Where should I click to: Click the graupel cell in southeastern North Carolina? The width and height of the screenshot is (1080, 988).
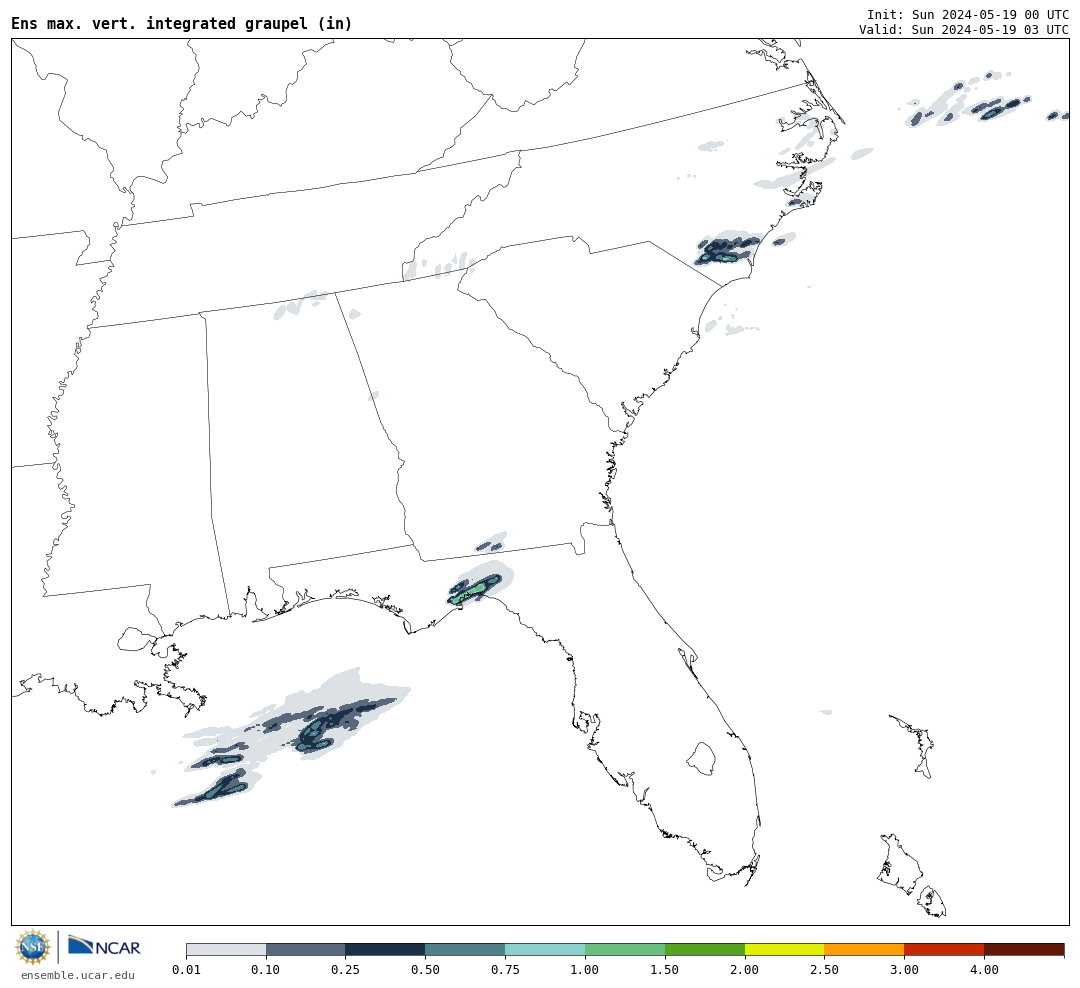click(726, 249)
